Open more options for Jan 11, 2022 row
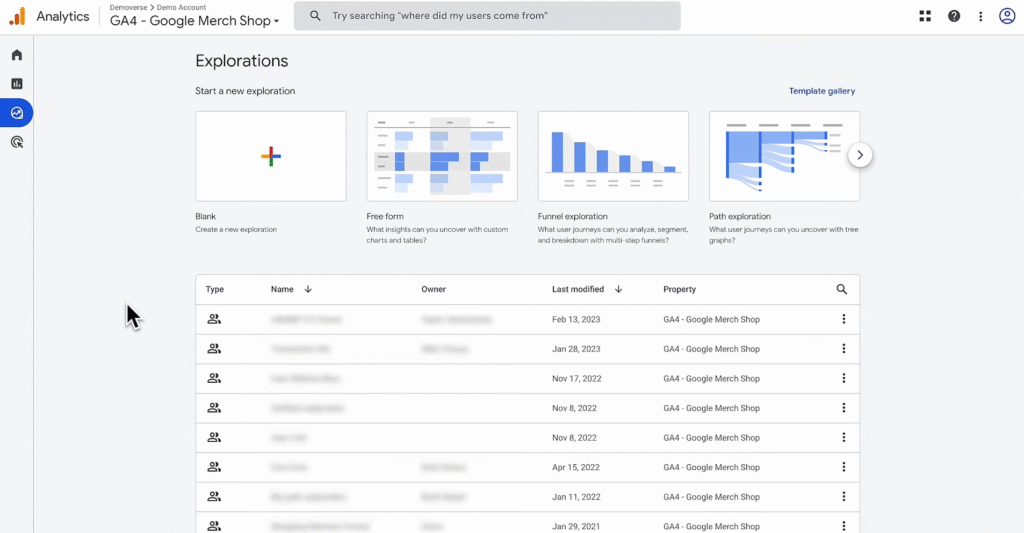Screen dimensions: 1024x533 point(844,496)
